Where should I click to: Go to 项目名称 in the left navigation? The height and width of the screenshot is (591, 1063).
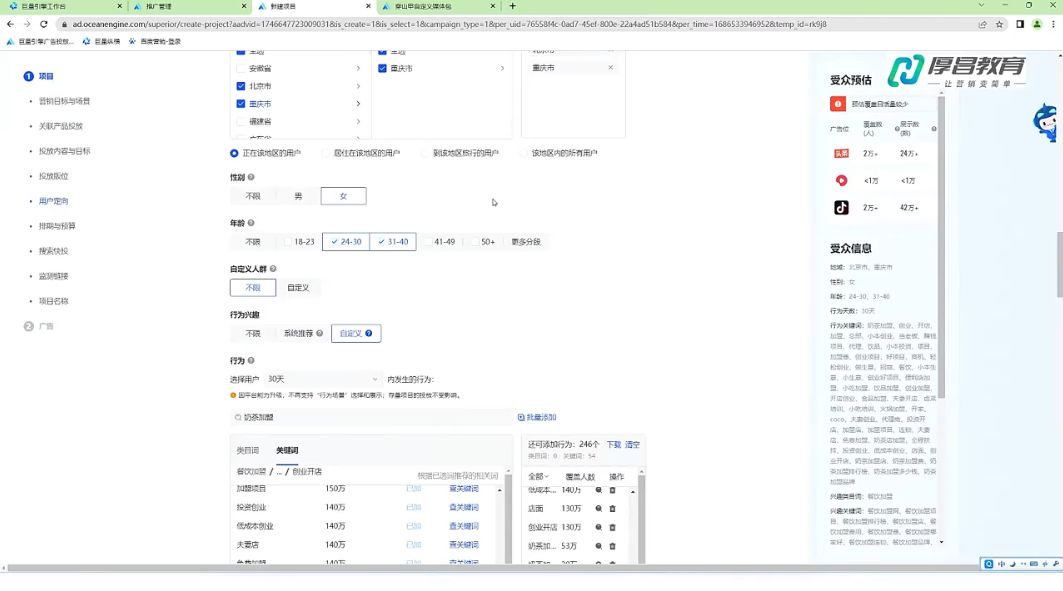click(54, 301)
